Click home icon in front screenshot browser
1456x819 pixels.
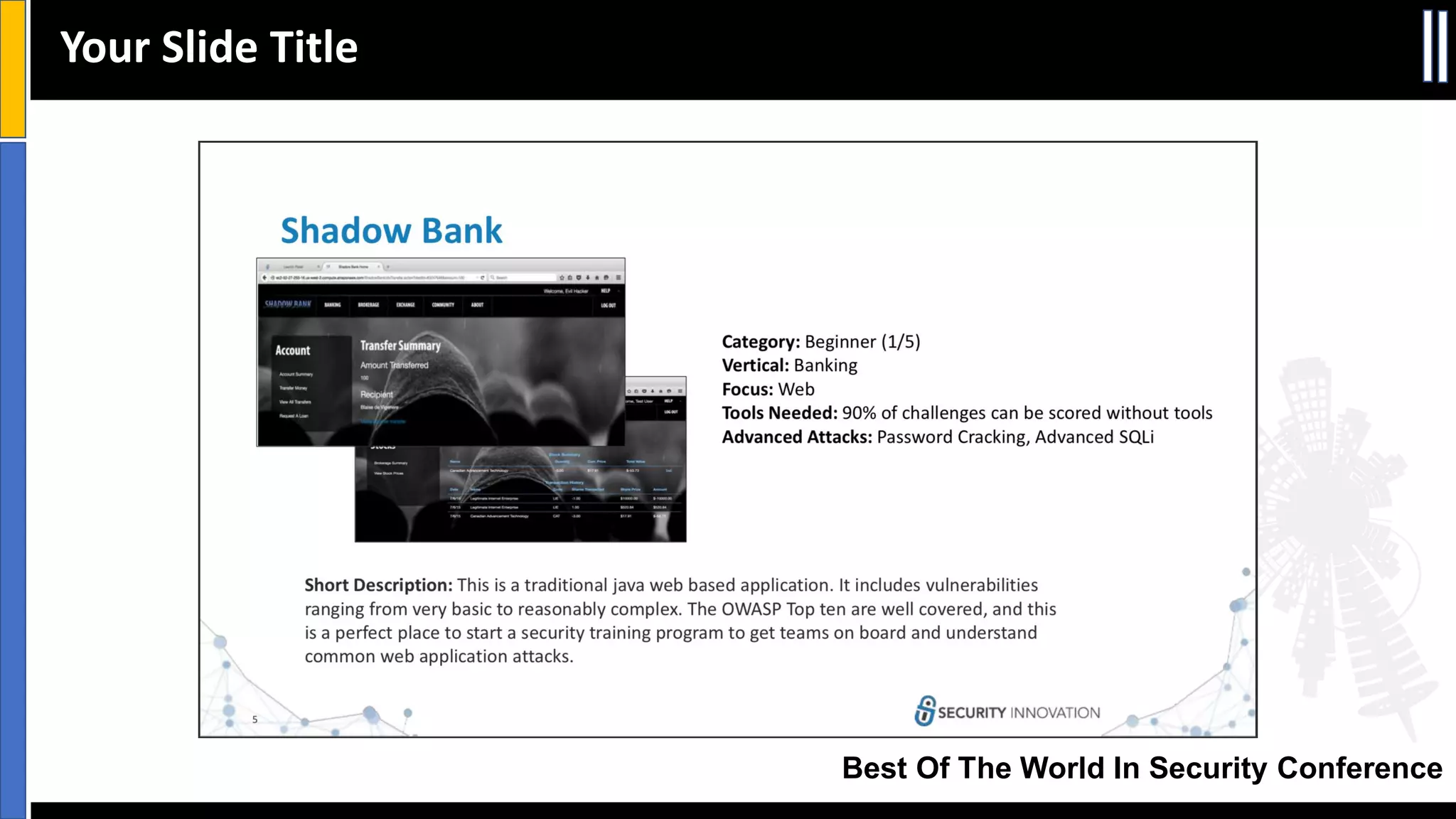click(x=596, y=277)
